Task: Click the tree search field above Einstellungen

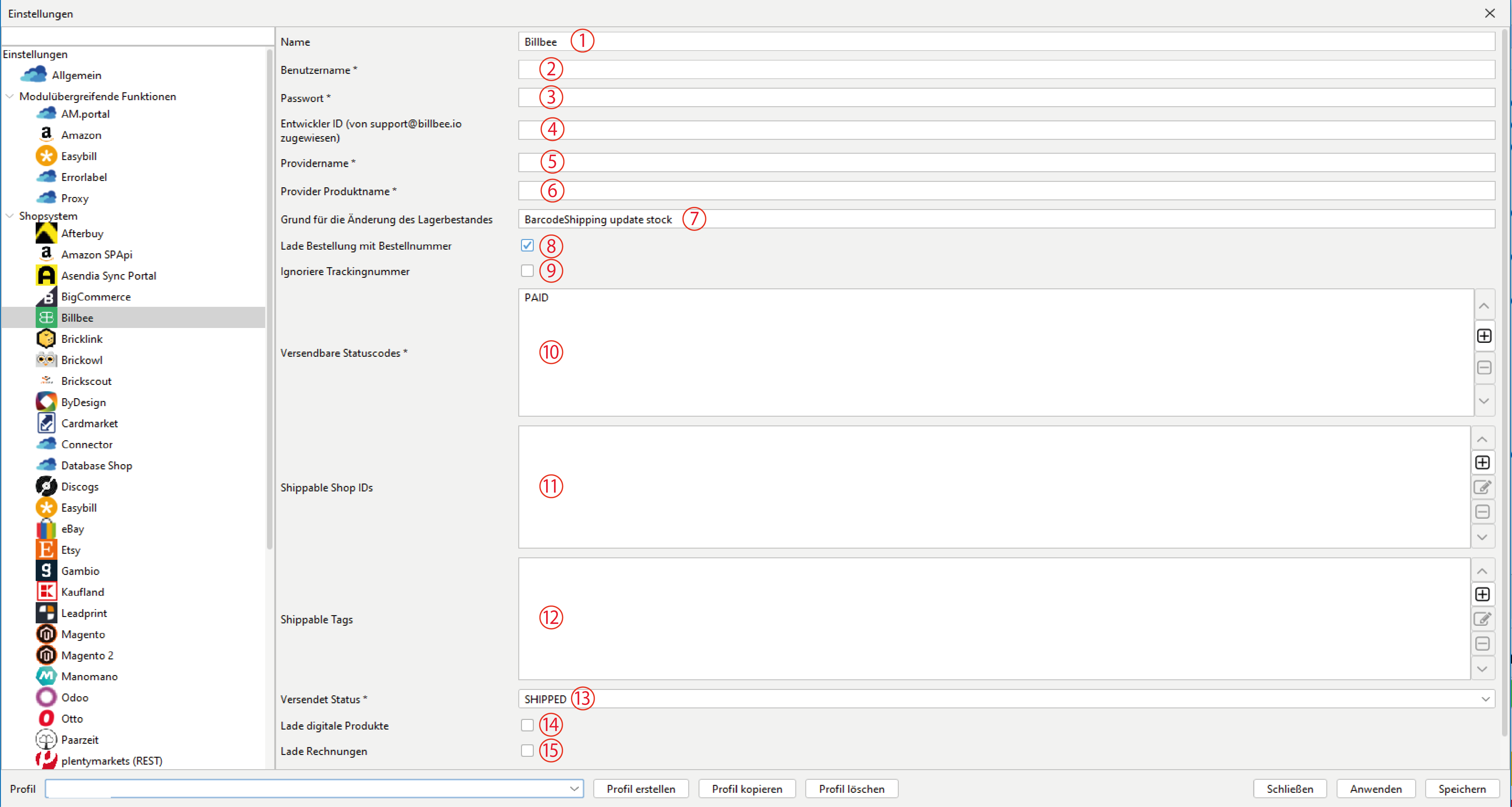Action: [138, 36]
